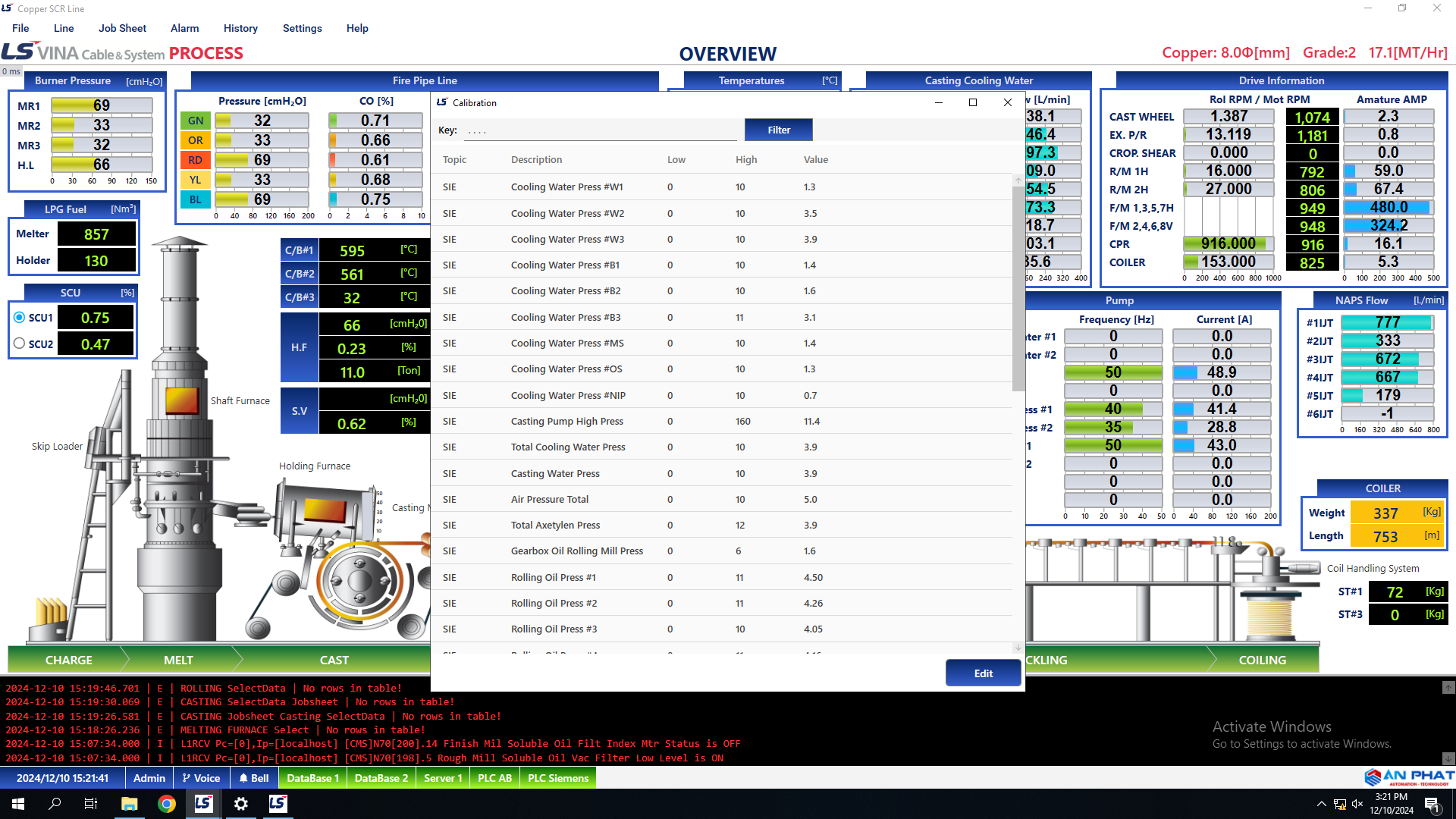1456x819 pixels.
Task: Open the notification center icon
Action: pos(1432,805)
